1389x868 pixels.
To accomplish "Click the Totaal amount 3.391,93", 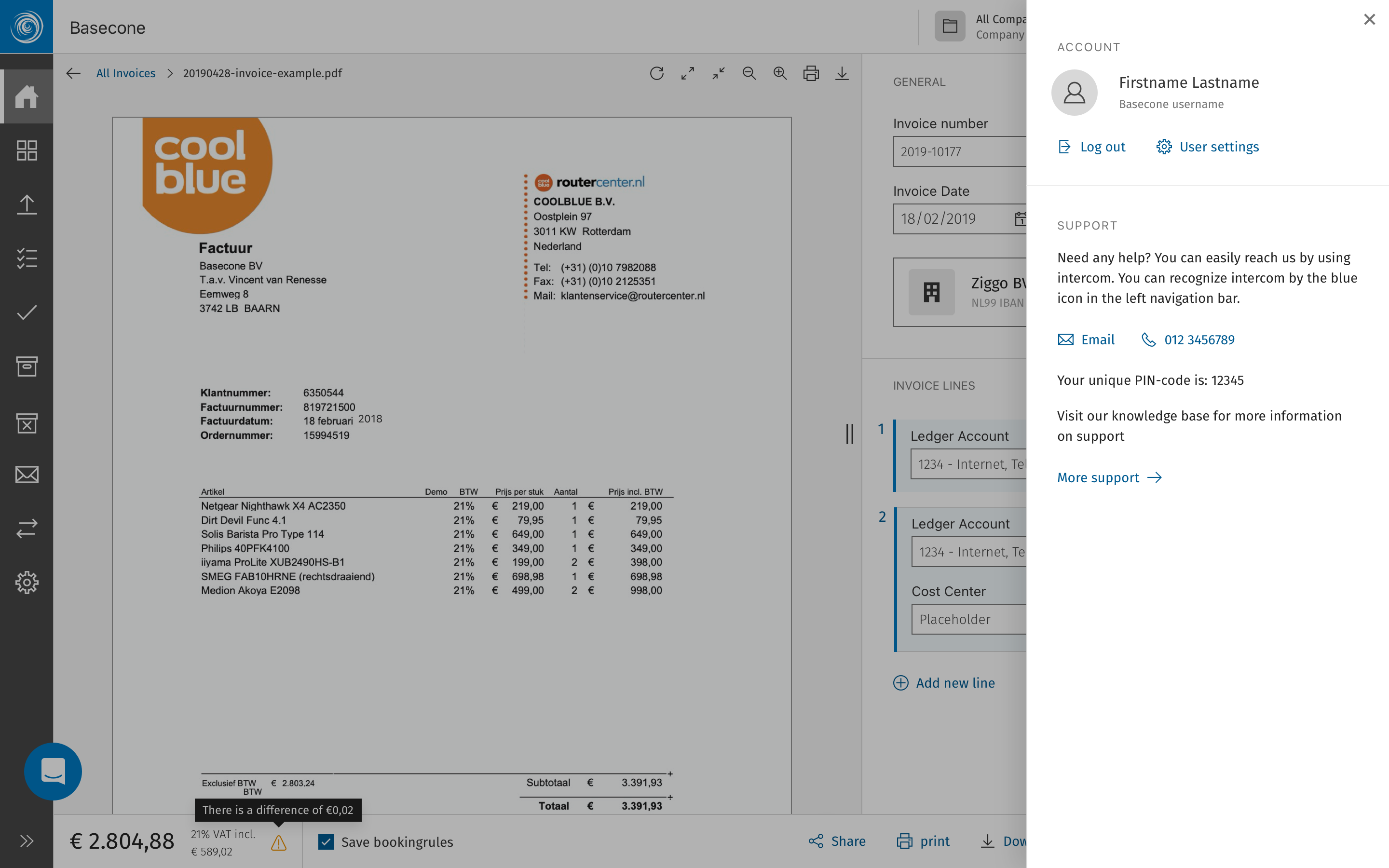I will click(x=642, y=806).
